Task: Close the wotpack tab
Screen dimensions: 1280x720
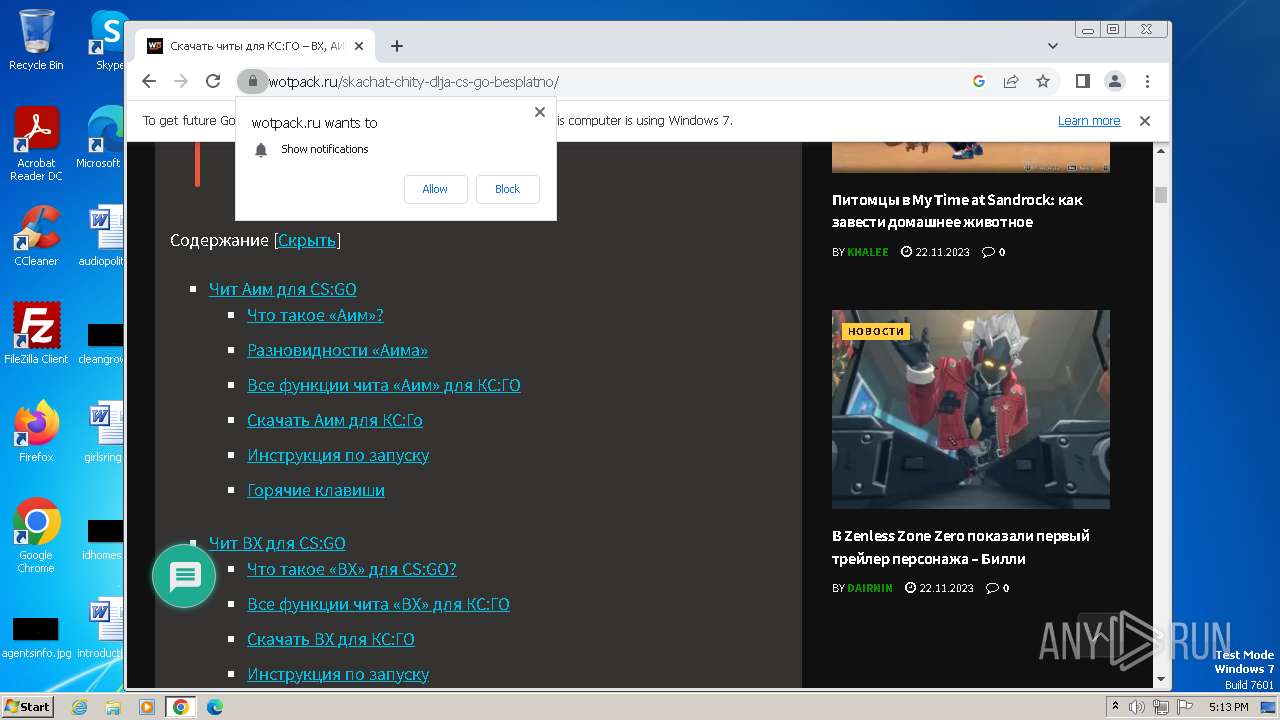Action: tap(359, 46)
